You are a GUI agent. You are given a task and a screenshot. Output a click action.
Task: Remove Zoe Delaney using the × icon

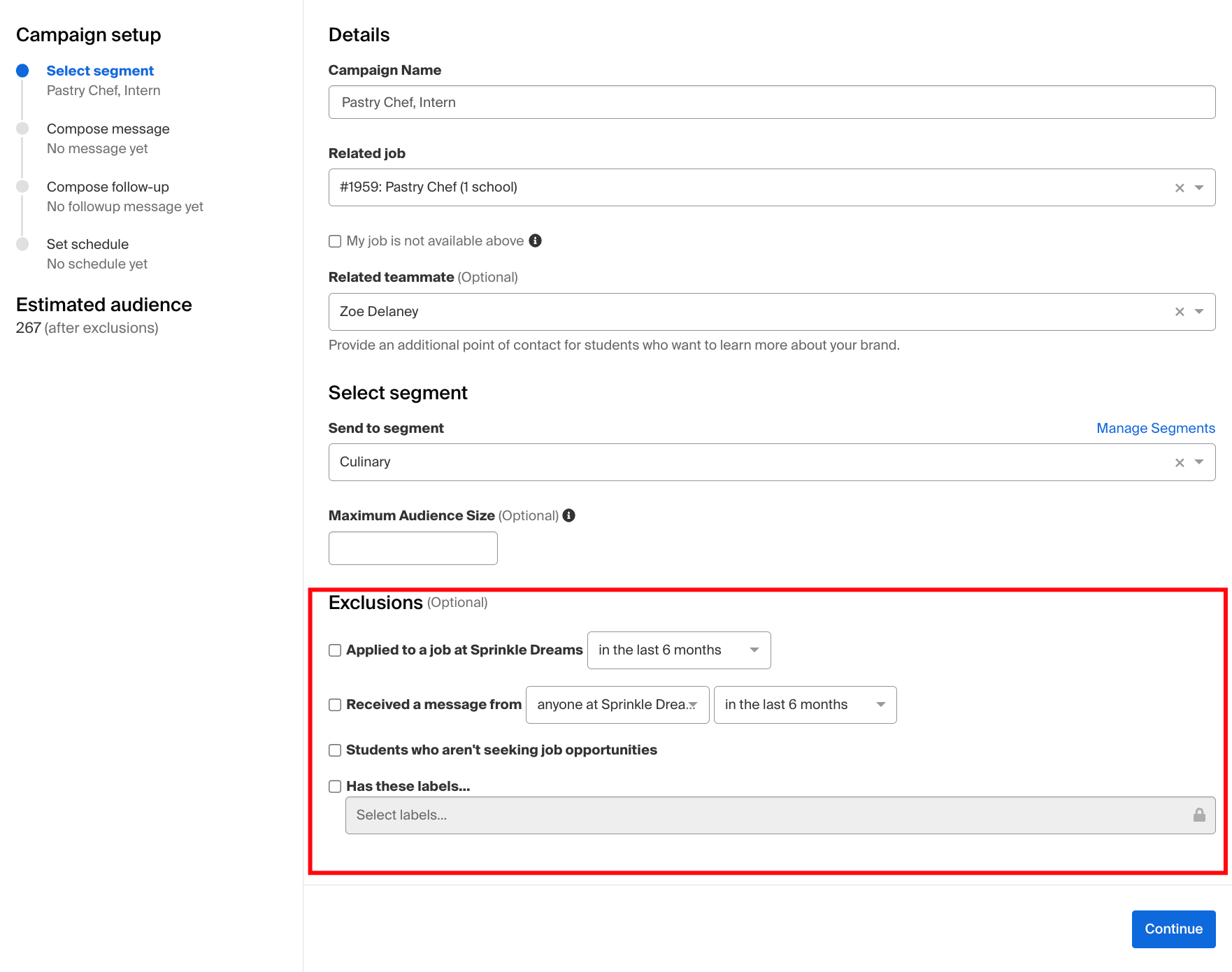(1180, 312)
